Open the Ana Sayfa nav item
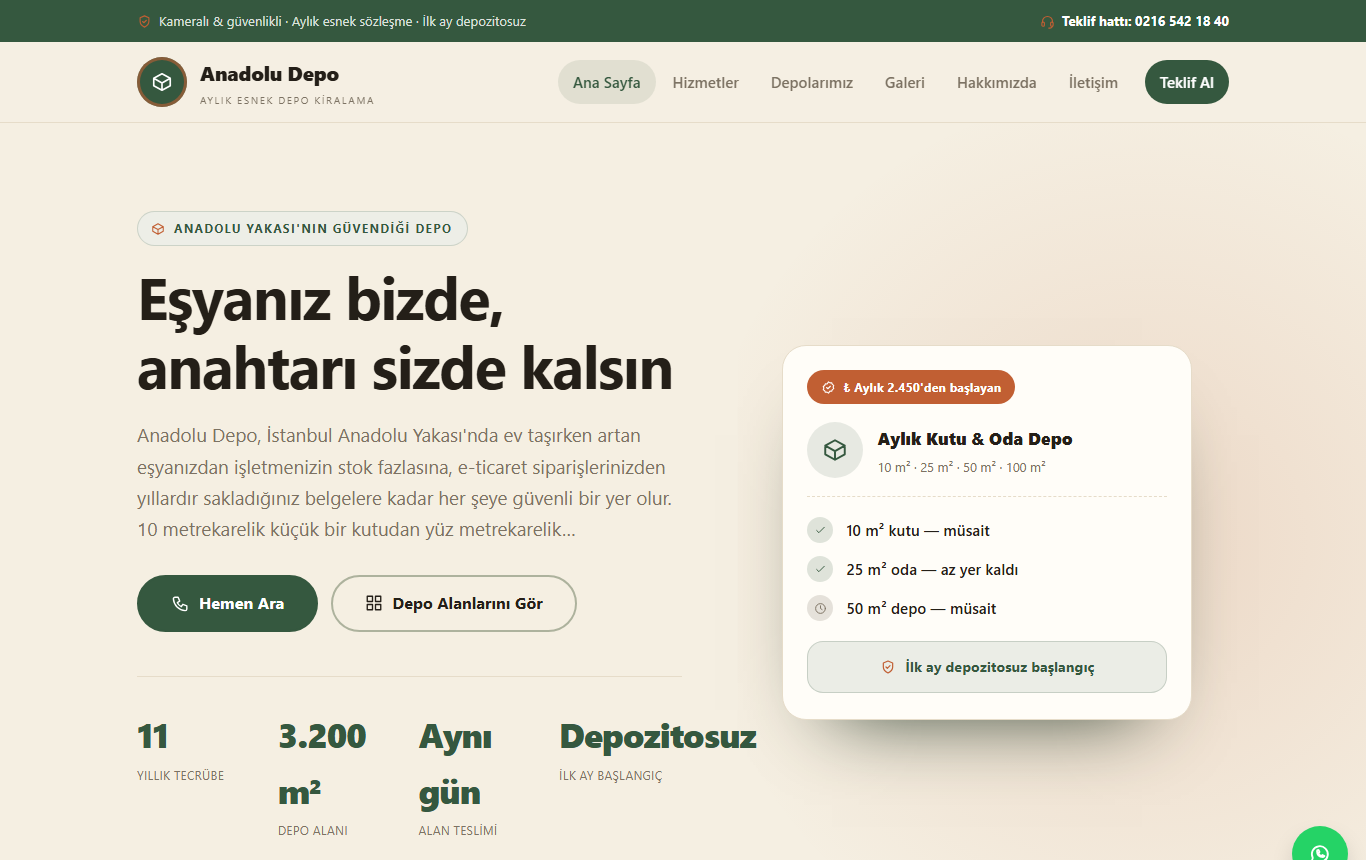1366x860 pixels. click(x=607, y=82)
